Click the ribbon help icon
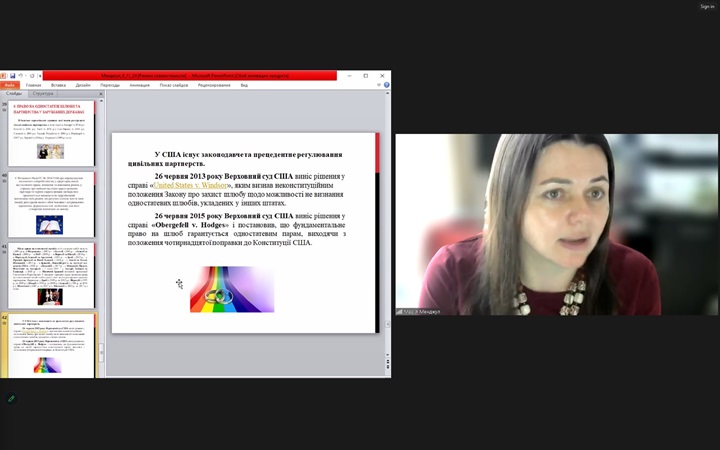This screenshot has width=720, height=450. click(386, 85)
